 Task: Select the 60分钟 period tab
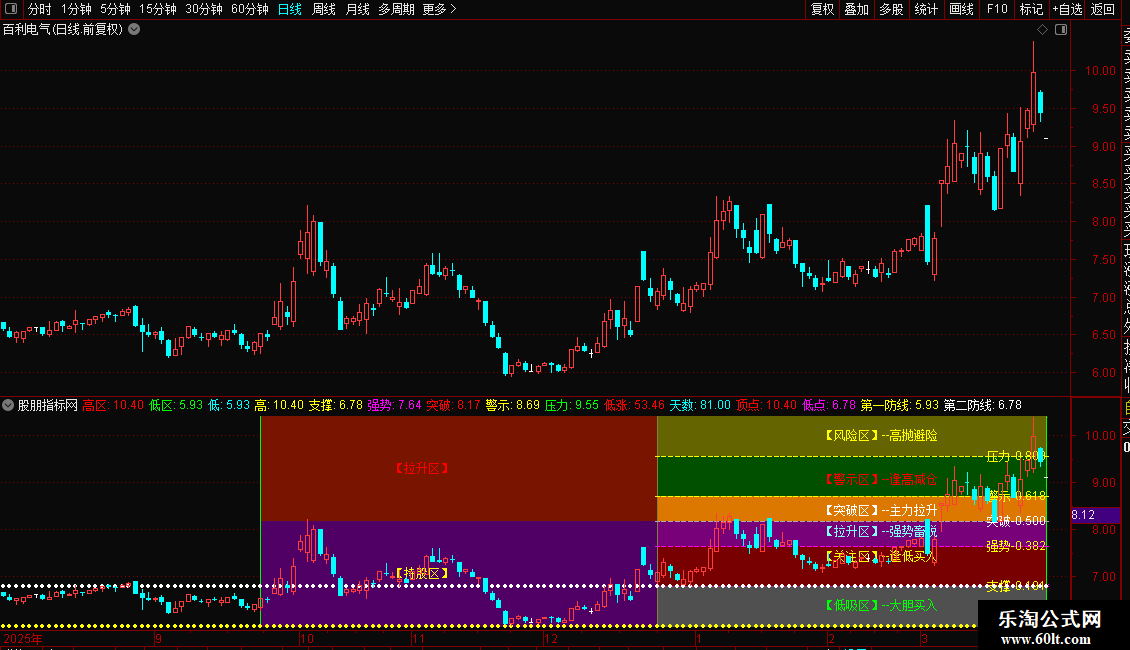[250, 9]
